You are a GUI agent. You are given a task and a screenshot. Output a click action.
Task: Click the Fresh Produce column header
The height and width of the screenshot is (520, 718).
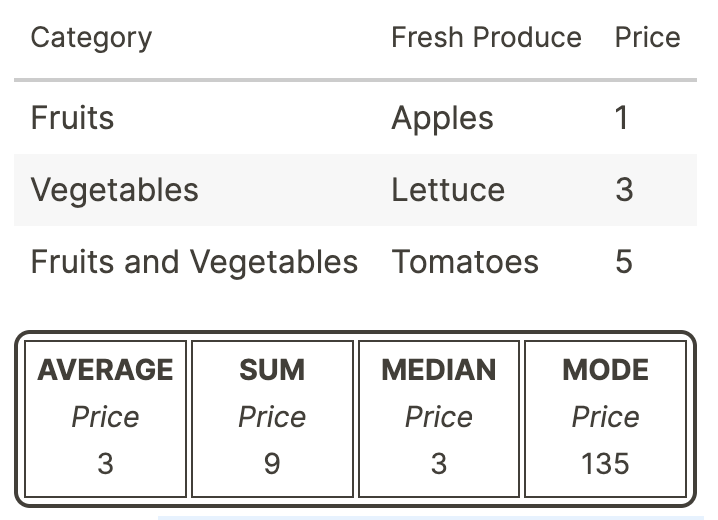pos(486,38)
